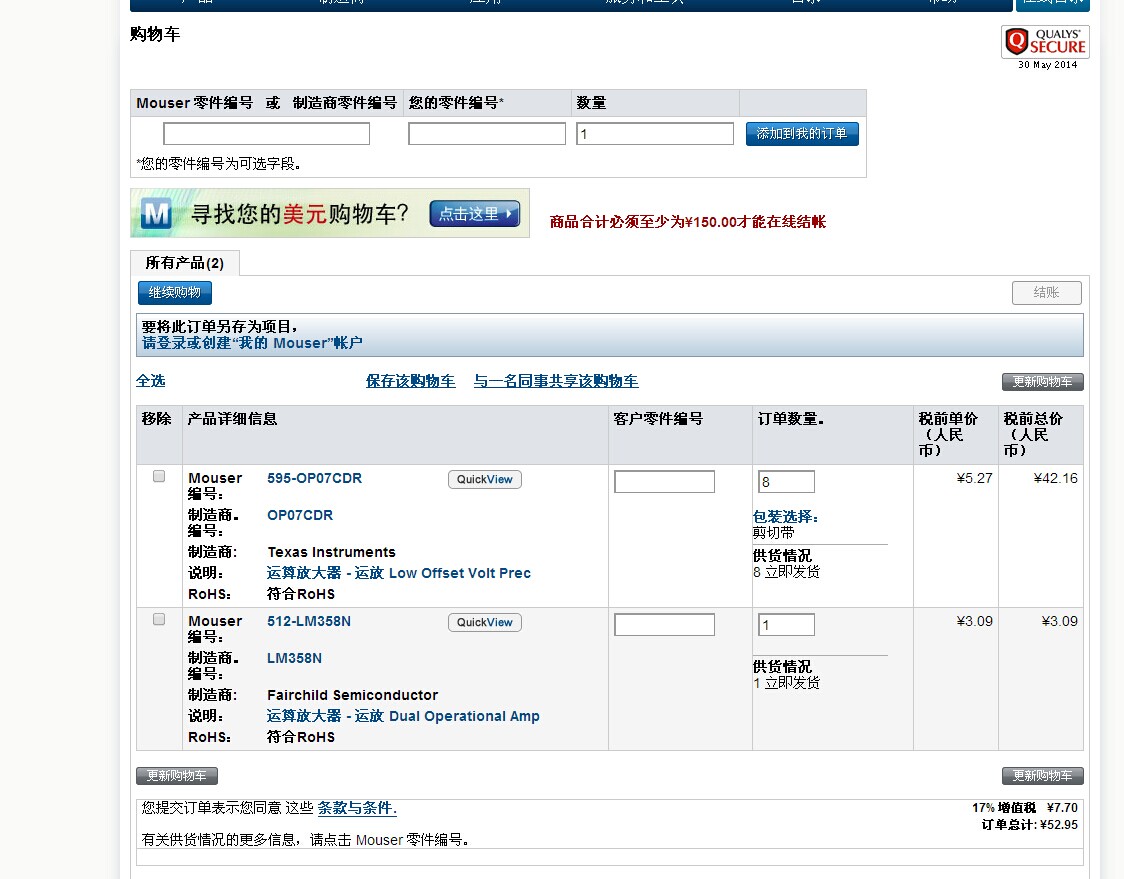
Task: Click 与一名同事共享该购物车 link
Action: [556, 381]
